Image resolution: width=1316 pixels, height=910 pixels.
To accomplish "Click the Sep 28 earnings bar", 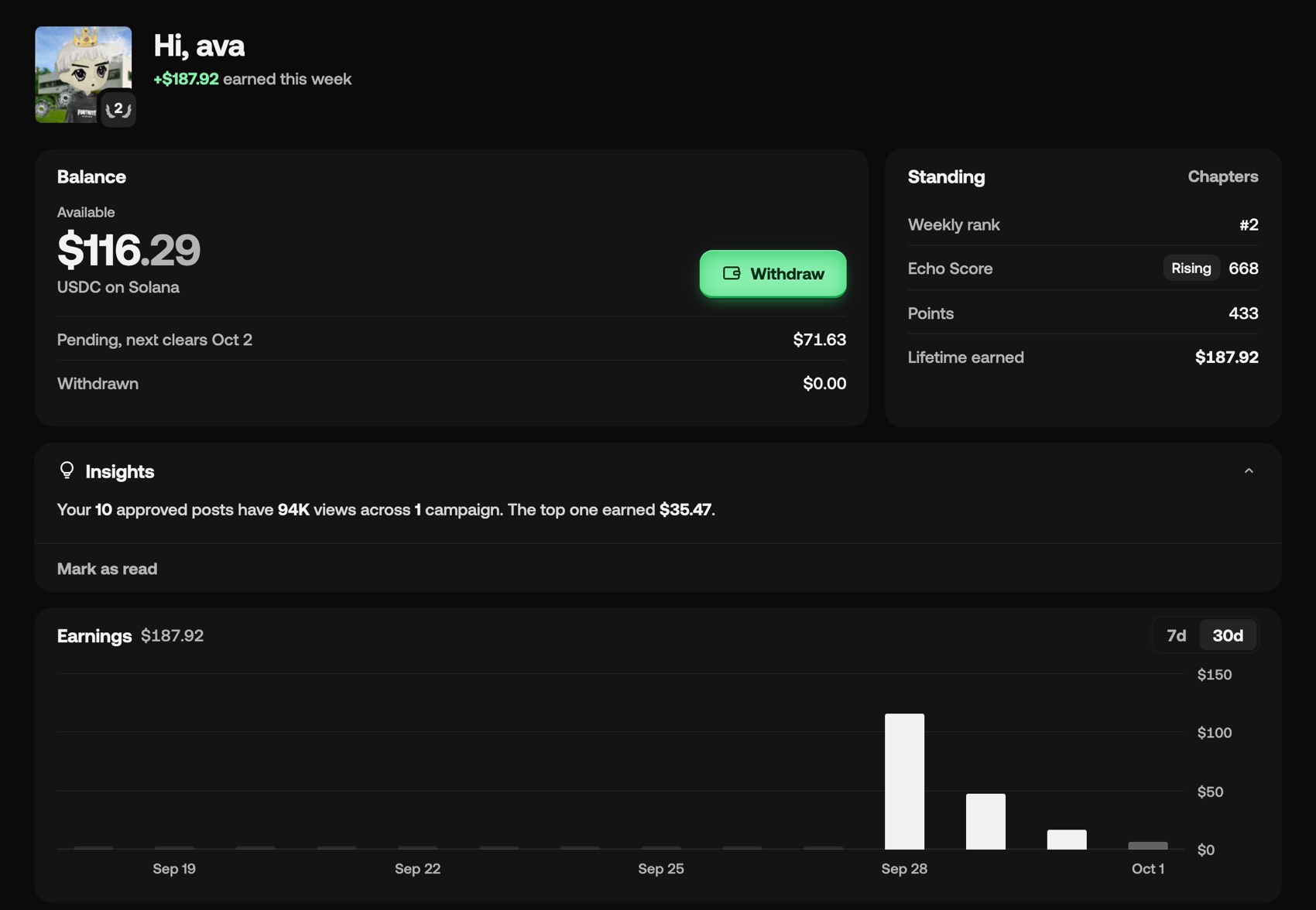I will coord(904,782).
